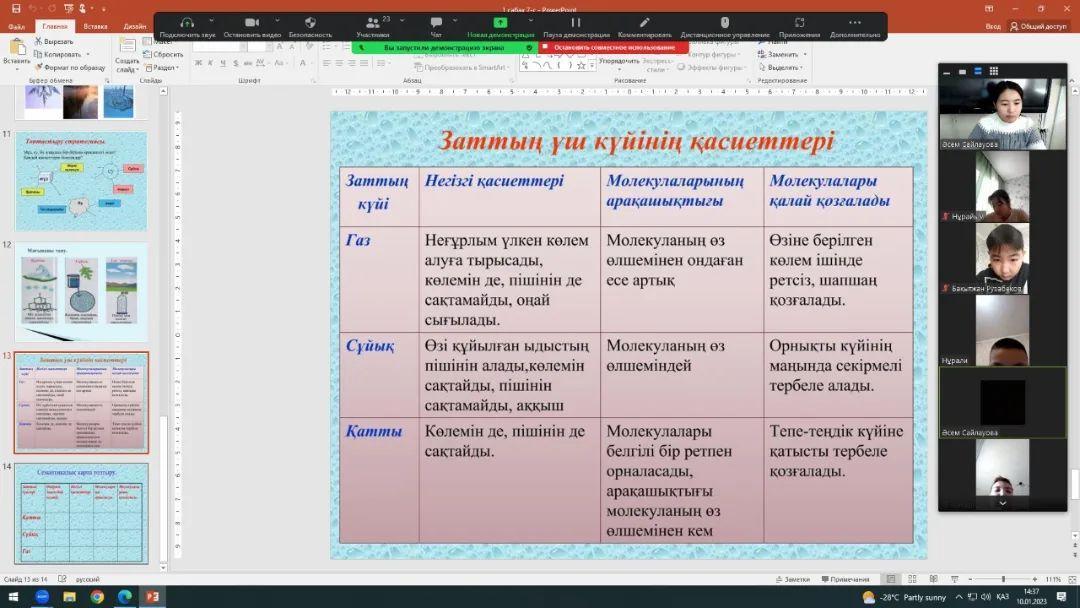The height and width of the screenshot is (608, 1080).
Task: Click the Share (Общий доступ) button
Action: point(1038,26)
